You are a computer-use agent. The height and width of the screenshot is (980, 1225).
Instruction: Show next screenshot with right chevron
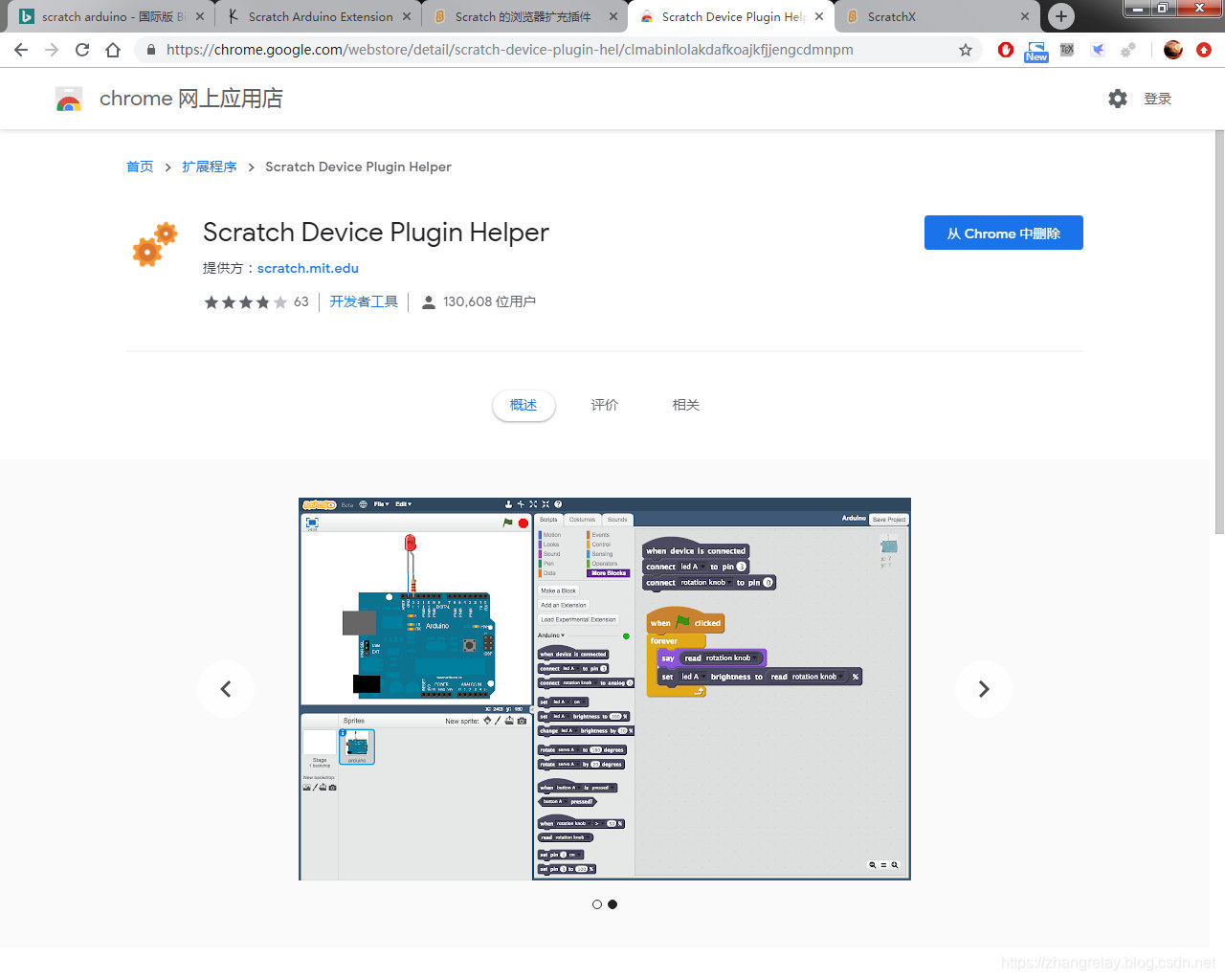[x=984, y=689]
